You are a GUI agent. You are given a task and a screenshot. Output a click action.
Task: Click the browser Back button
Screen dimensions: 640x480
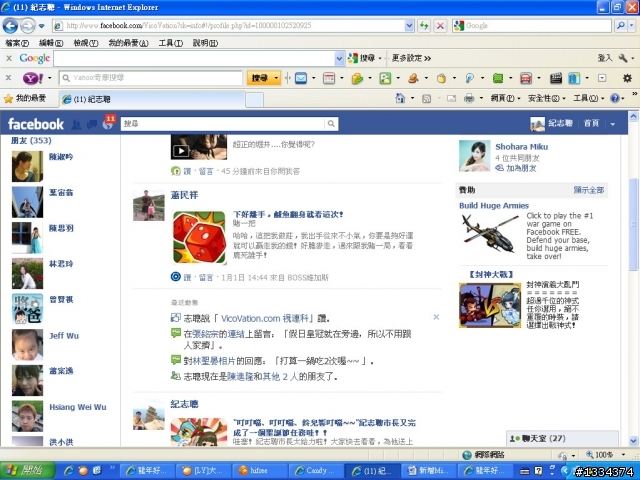click(10, 26)
